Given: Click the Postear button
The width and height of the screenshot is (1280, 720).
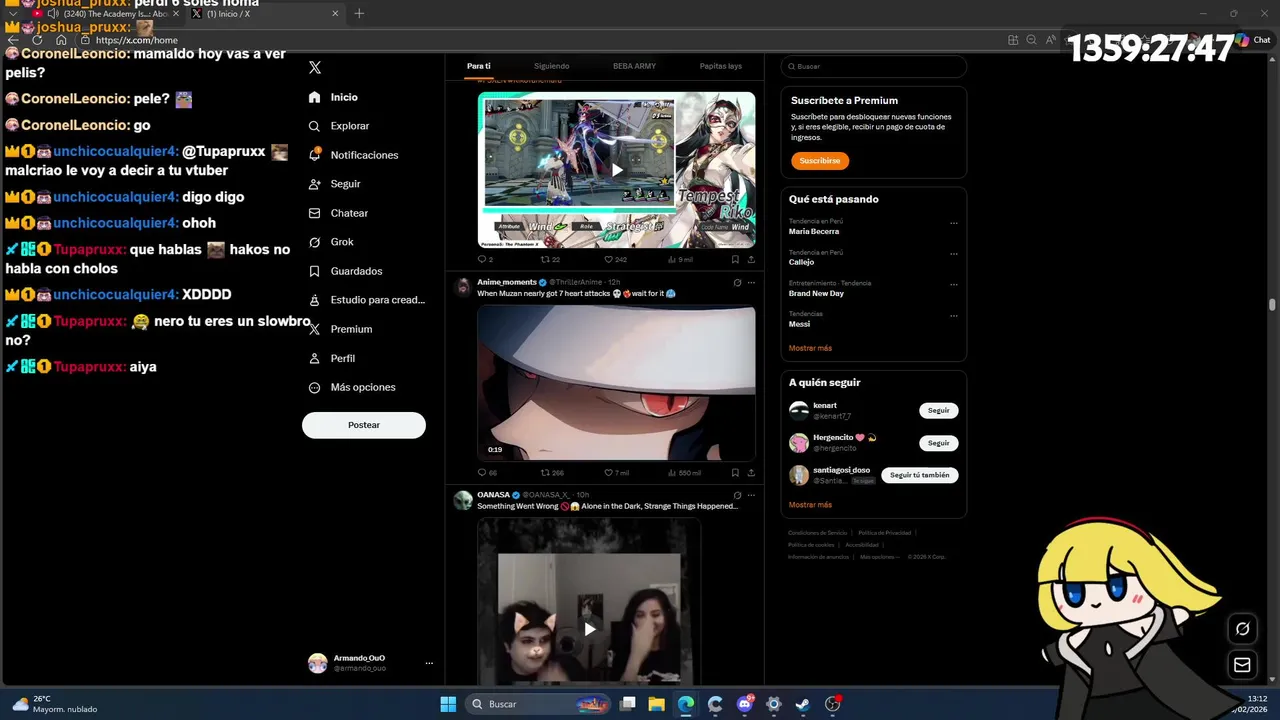Looking at the screenshot, I should pyautogui.click(x=364, y=425).
